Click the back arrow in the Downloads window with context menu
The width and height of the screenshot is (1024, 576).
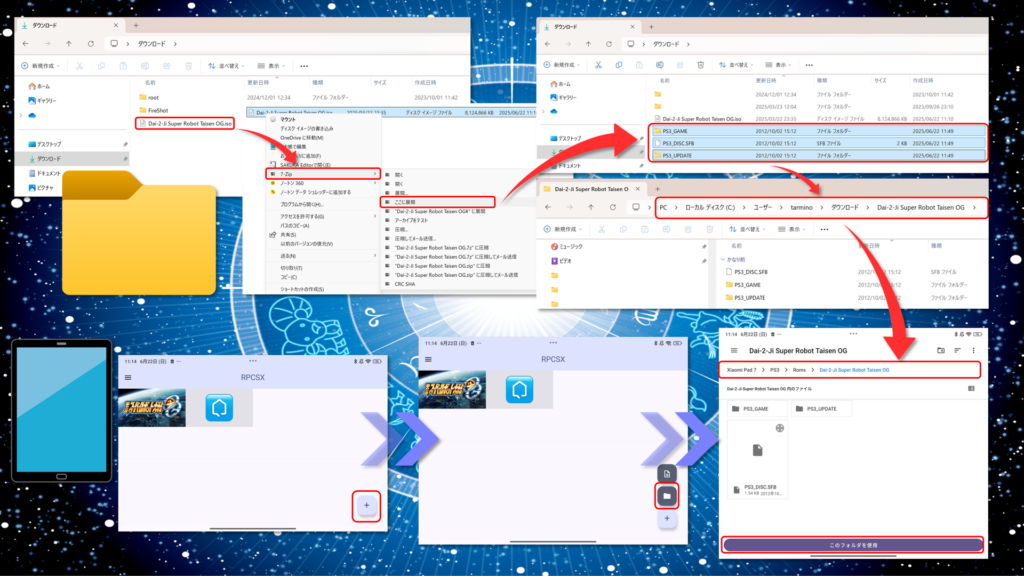click(x=25, y=44)
